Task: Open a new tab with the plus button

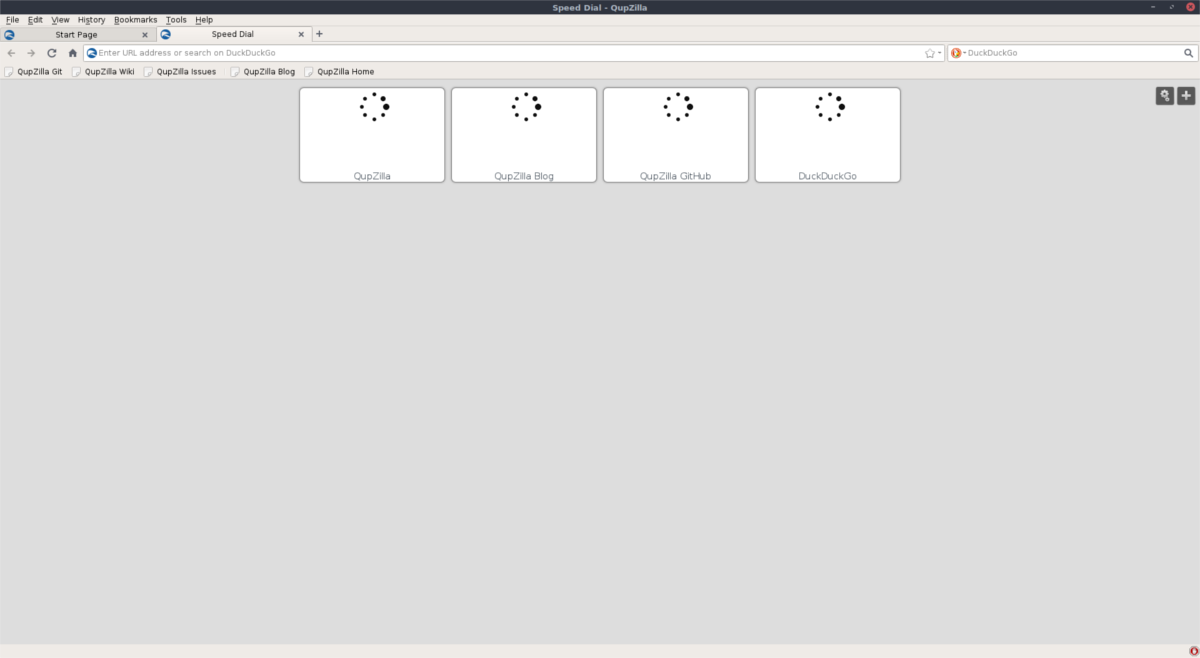Action: [x=319, y=34]
